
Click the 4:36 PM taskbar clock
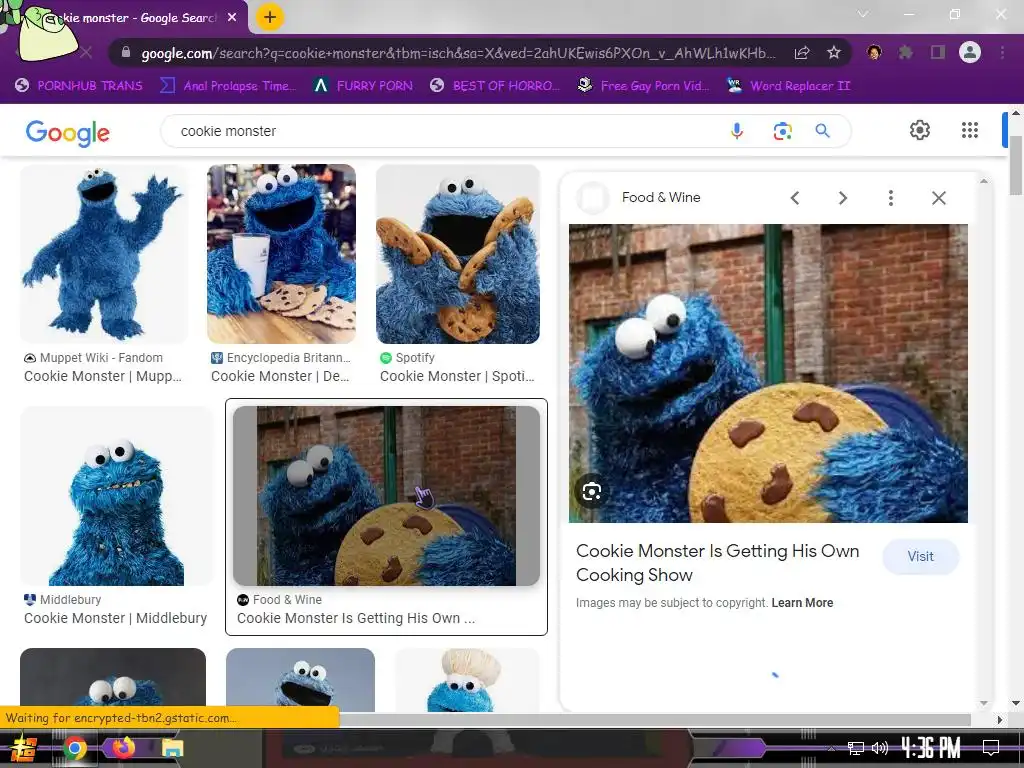[931, 748]
